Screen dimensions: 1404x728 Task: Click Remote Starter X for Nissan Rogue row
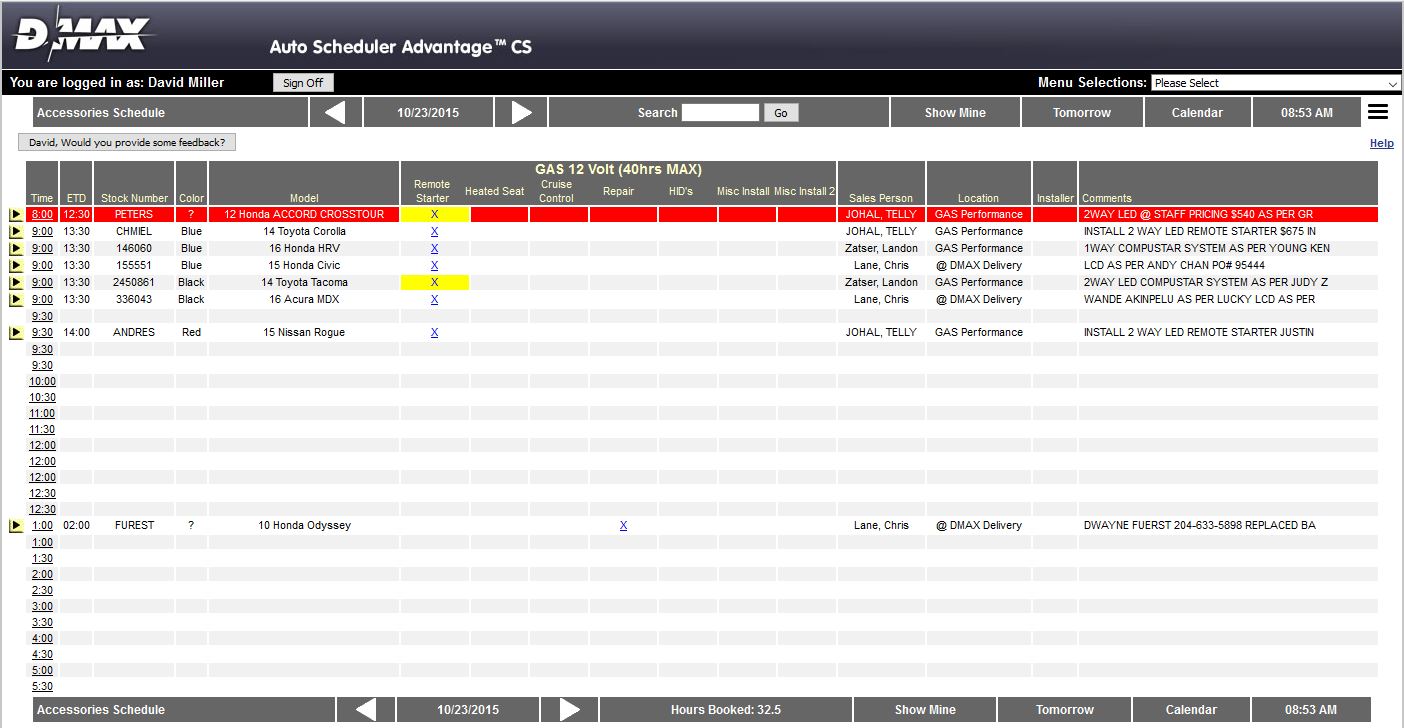[434, 332]
